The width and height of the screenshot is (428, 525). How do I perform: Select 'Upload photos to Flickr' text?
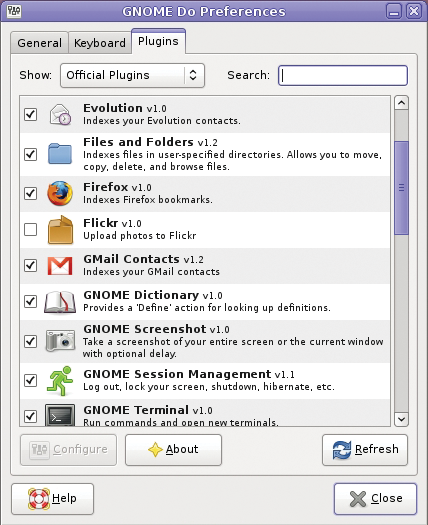[x=140, y=236]
